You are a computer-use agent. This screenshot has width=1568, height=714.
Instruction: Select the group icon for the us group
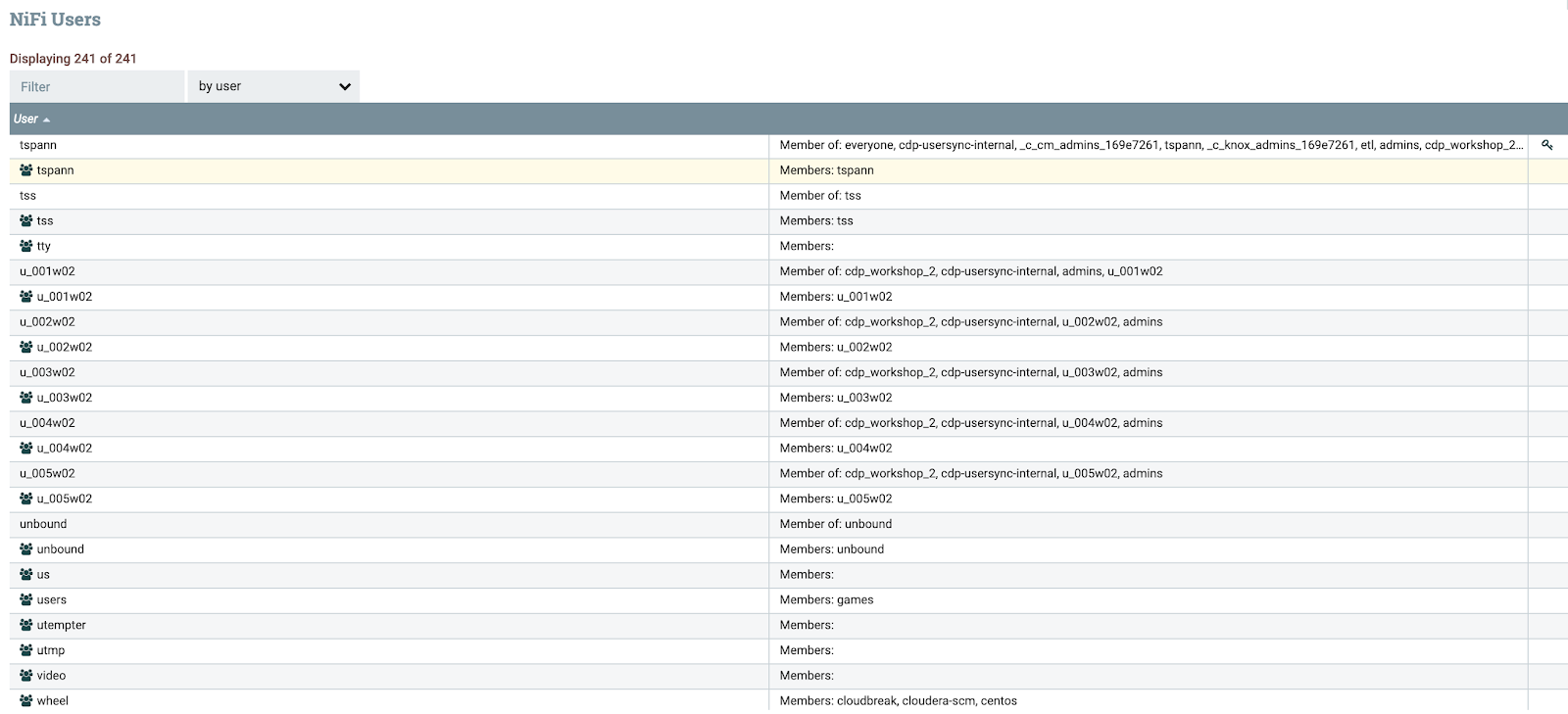point(26,575)
